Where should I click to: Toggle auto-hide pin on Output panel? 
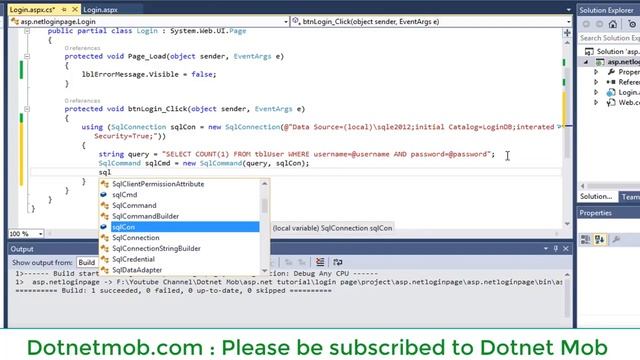click(x=556, y=249)
